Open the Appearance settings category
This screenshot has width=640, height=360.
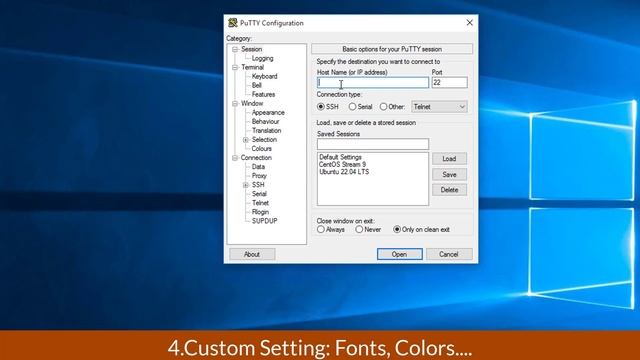click(x=268, y=113)
